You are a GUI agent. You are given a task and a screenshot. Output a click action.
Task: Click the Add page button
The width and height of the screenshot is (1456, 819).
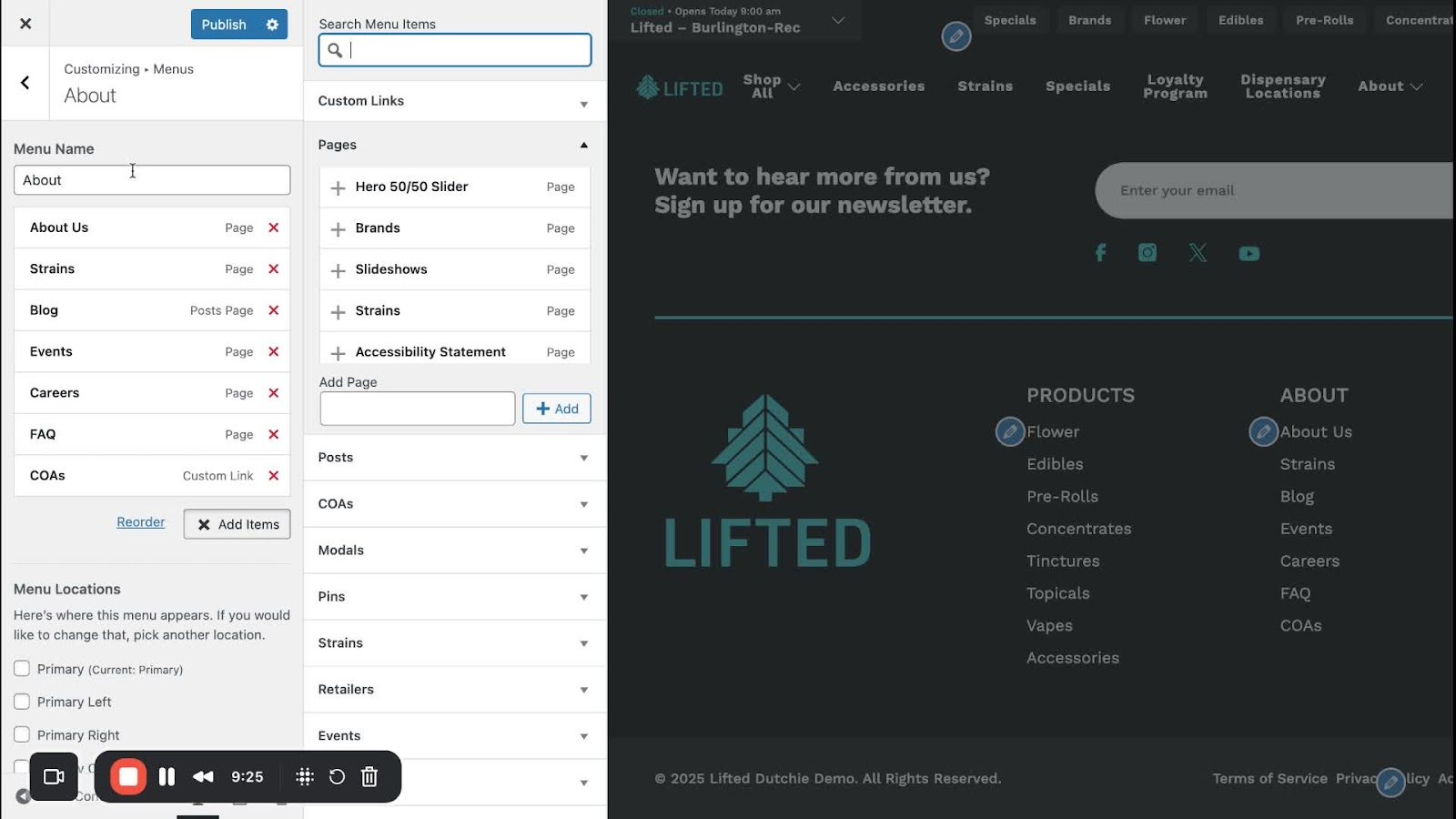point(557,409)
